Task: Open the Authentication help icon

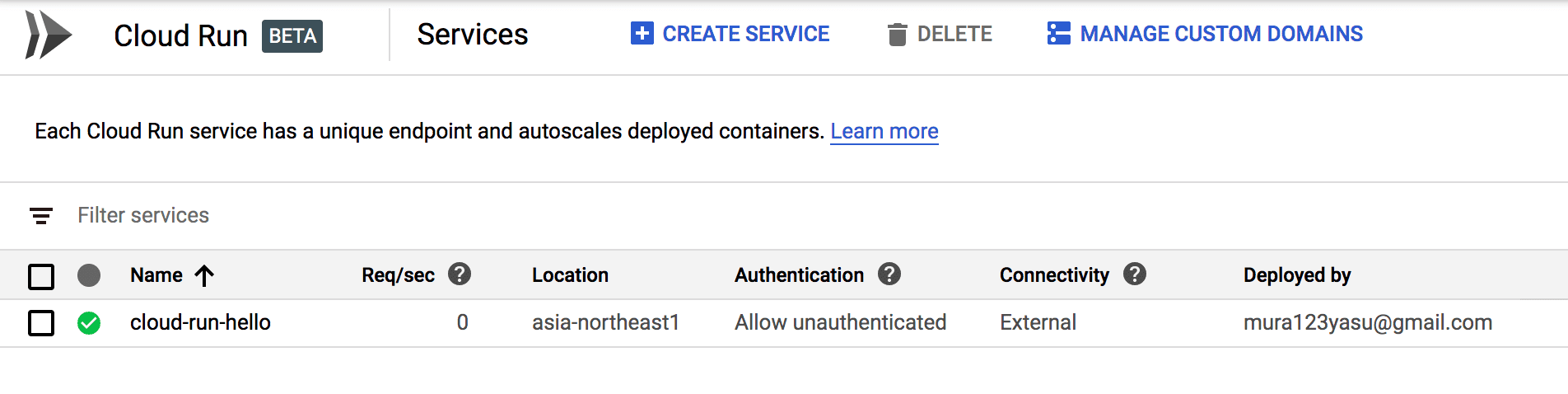Action: tap(889, 274)
